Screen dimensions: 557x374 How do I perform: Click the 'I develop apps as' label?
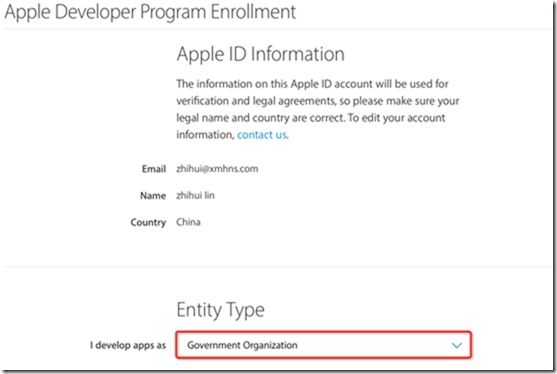coord(128,345)
